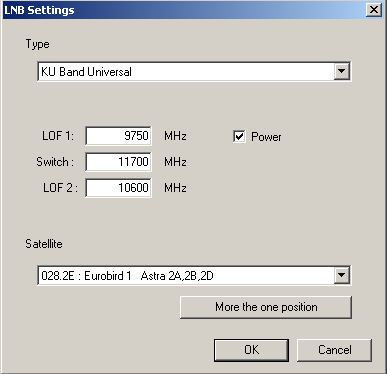Close the LNB Settings window

(374, 10)
